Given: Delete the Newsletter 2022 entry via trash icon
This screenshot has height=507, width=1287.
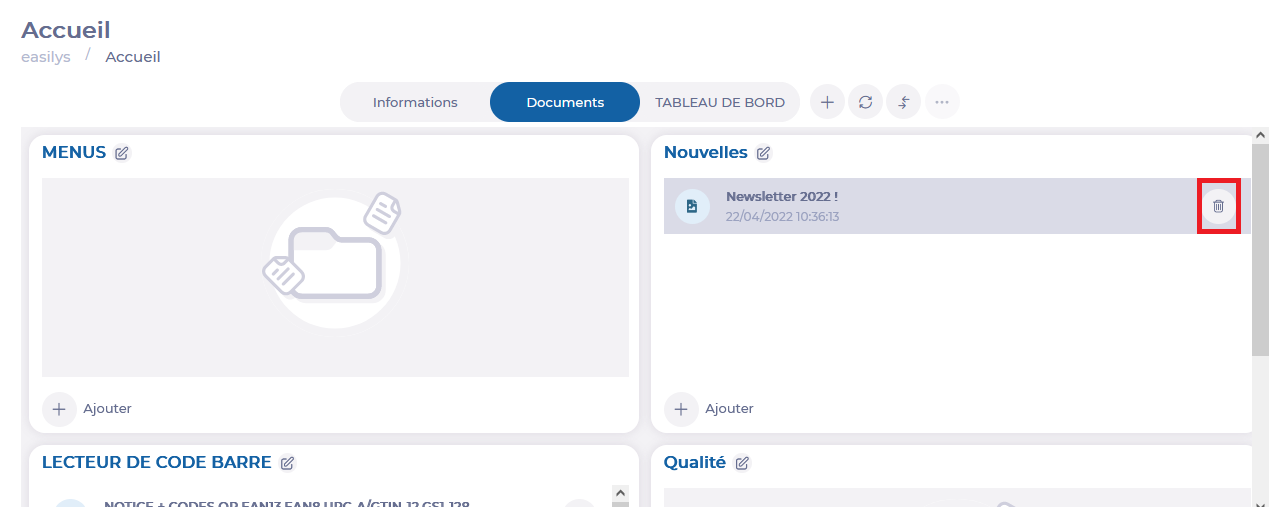Looking at the screenshot, I should point(1218,206).
